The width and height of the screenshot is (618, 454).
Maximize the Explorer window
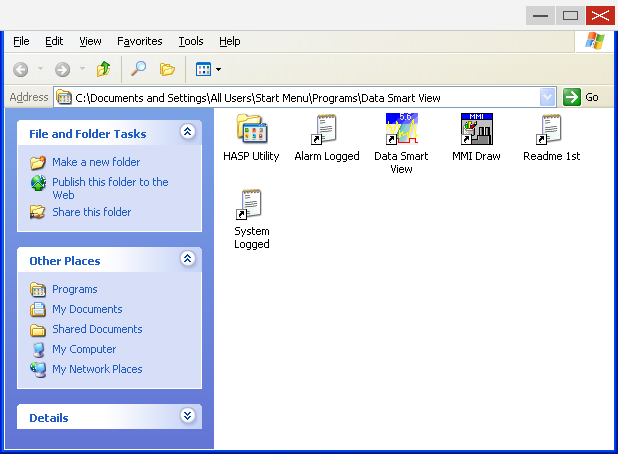570,16
